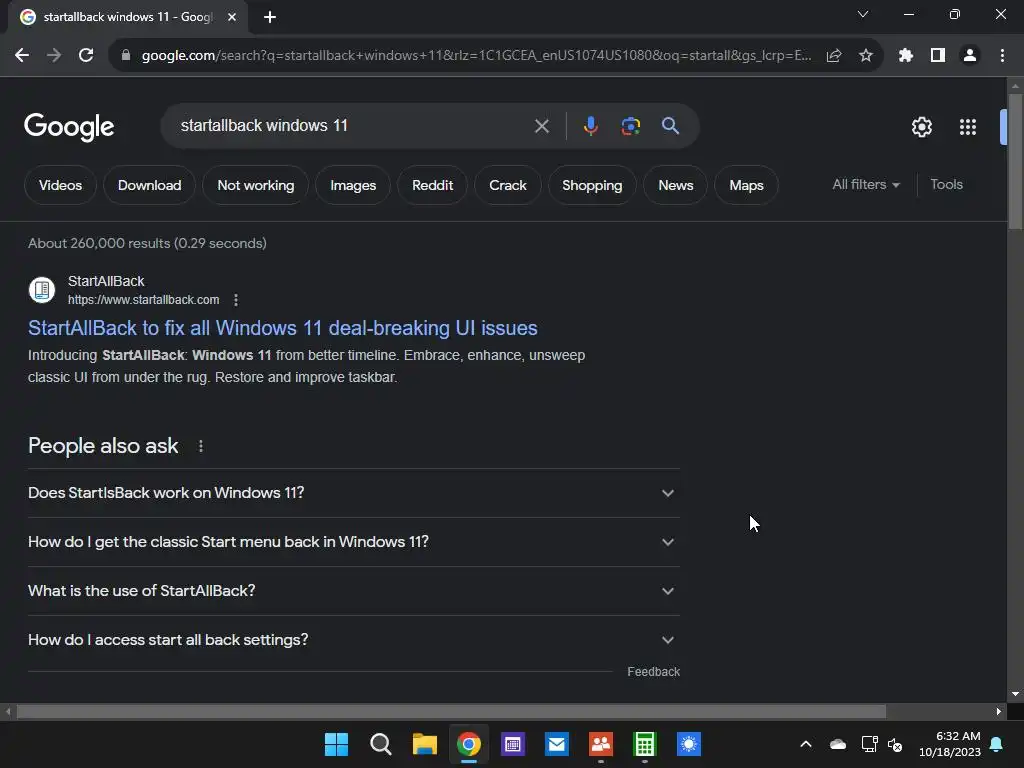The image size is (1024, 768).
Task: Select the Reddit filter chip
Action: pos(432,185)
